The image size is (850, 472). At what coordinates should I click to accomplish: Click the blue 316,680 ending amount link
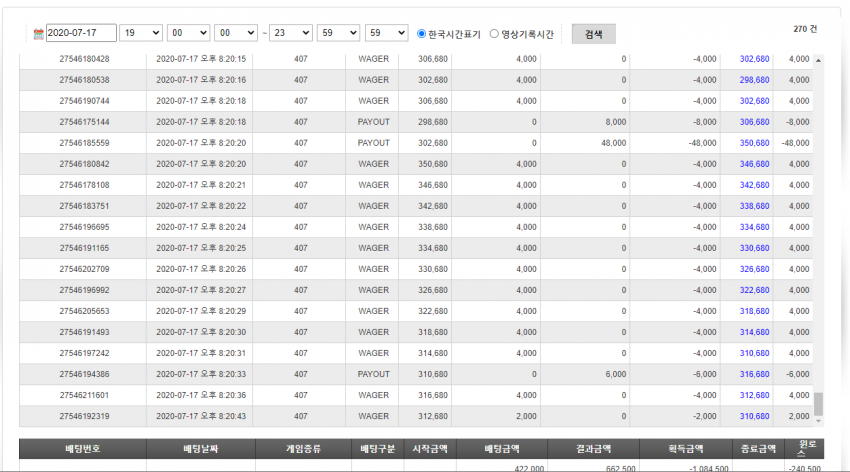(754, 374)
